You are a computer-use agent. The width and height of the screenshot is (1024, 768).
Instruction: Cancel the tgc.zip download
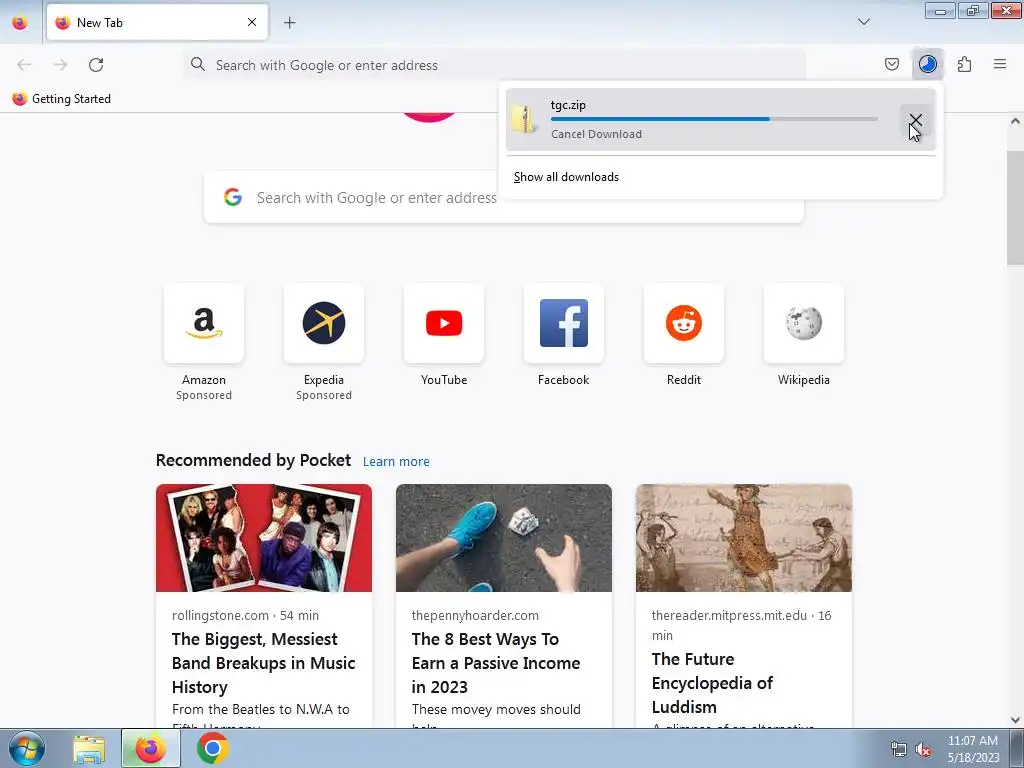click(915, 120)
